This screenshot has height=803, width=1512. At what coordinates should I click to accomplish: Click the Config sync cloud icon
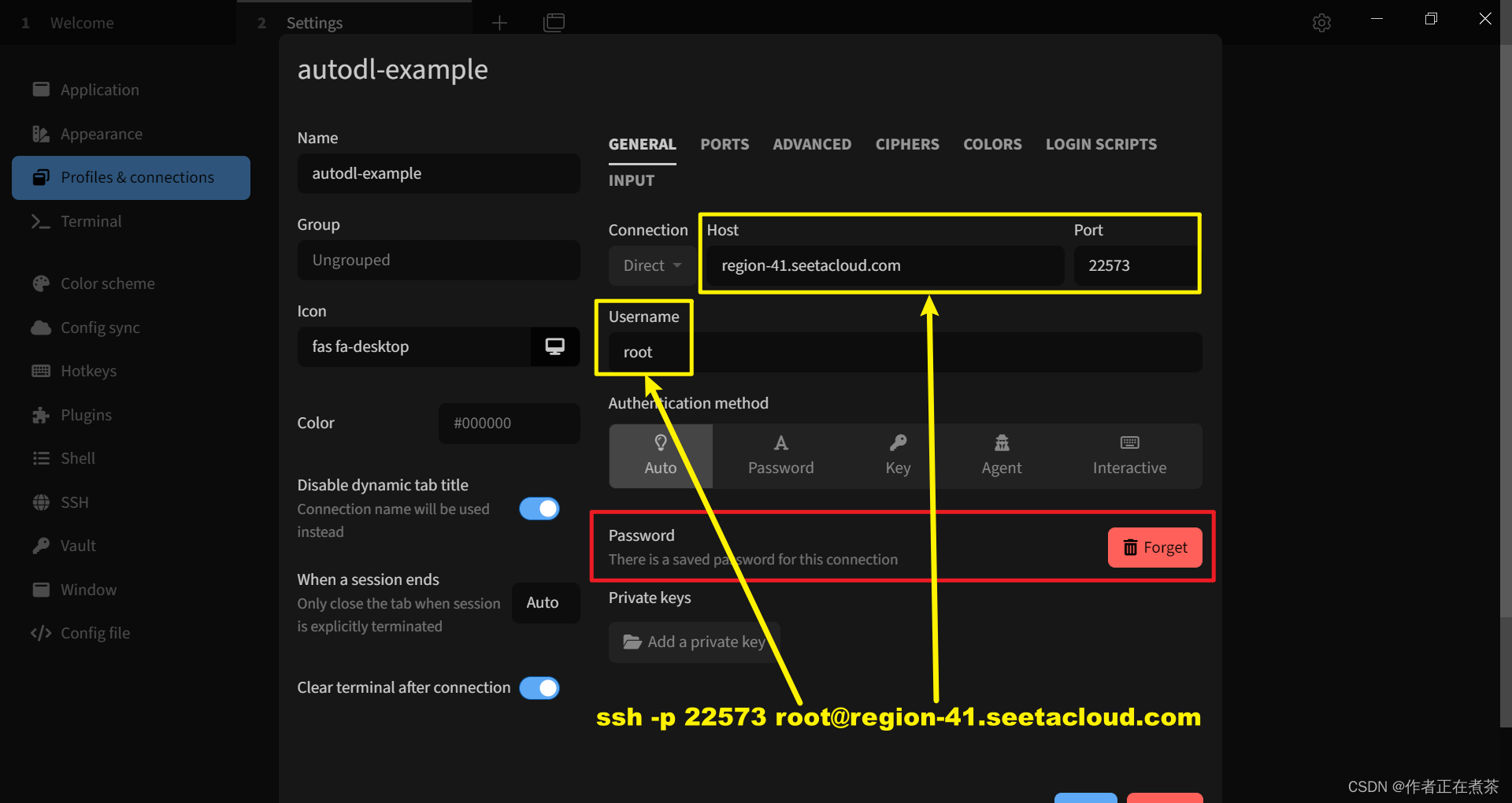coord(41,327)
